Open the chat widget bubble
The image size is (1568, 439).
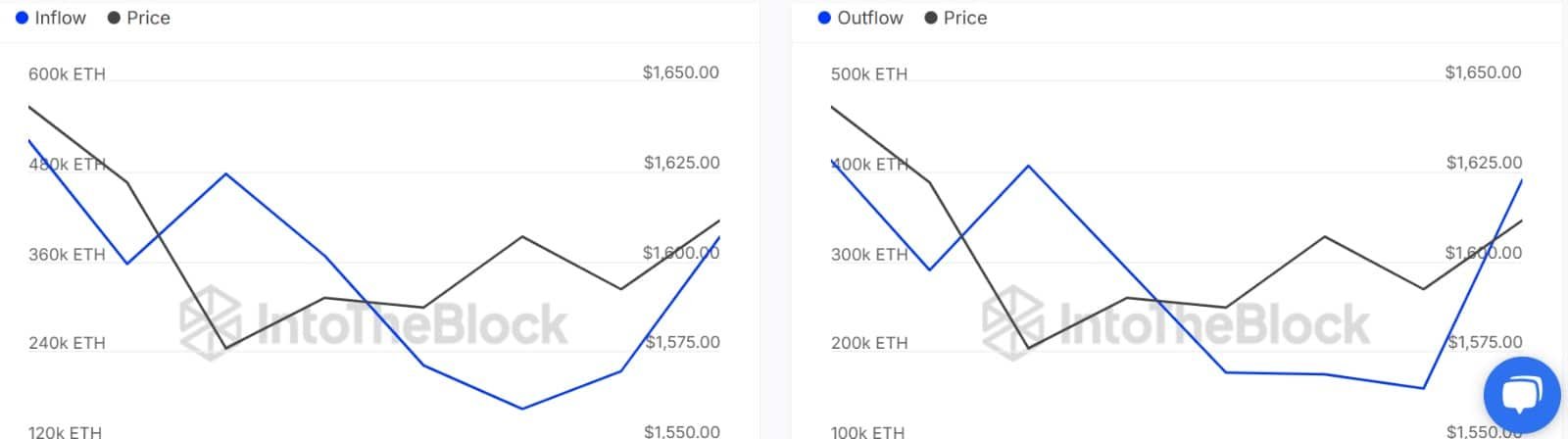point(1521,396)
